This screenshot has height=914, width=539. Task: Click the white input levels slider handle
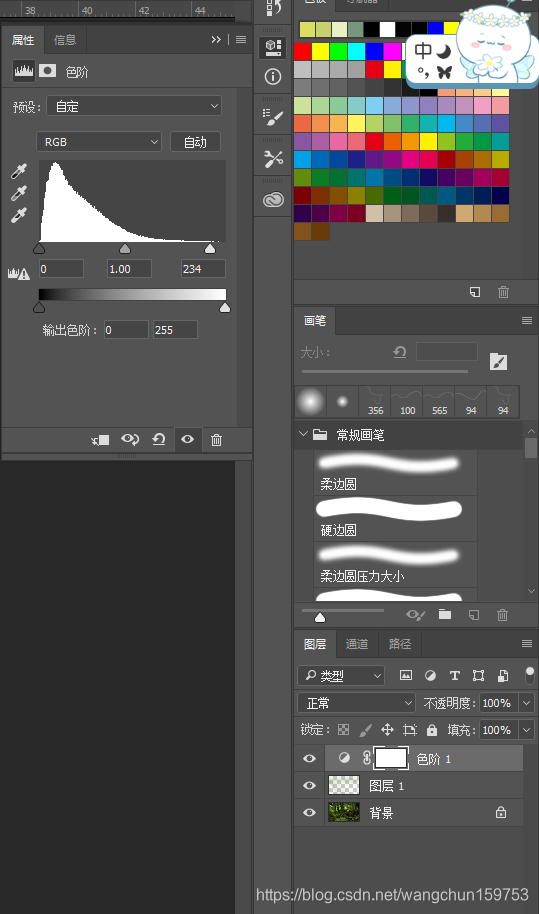pyautogui.click(x=210, y=249)
